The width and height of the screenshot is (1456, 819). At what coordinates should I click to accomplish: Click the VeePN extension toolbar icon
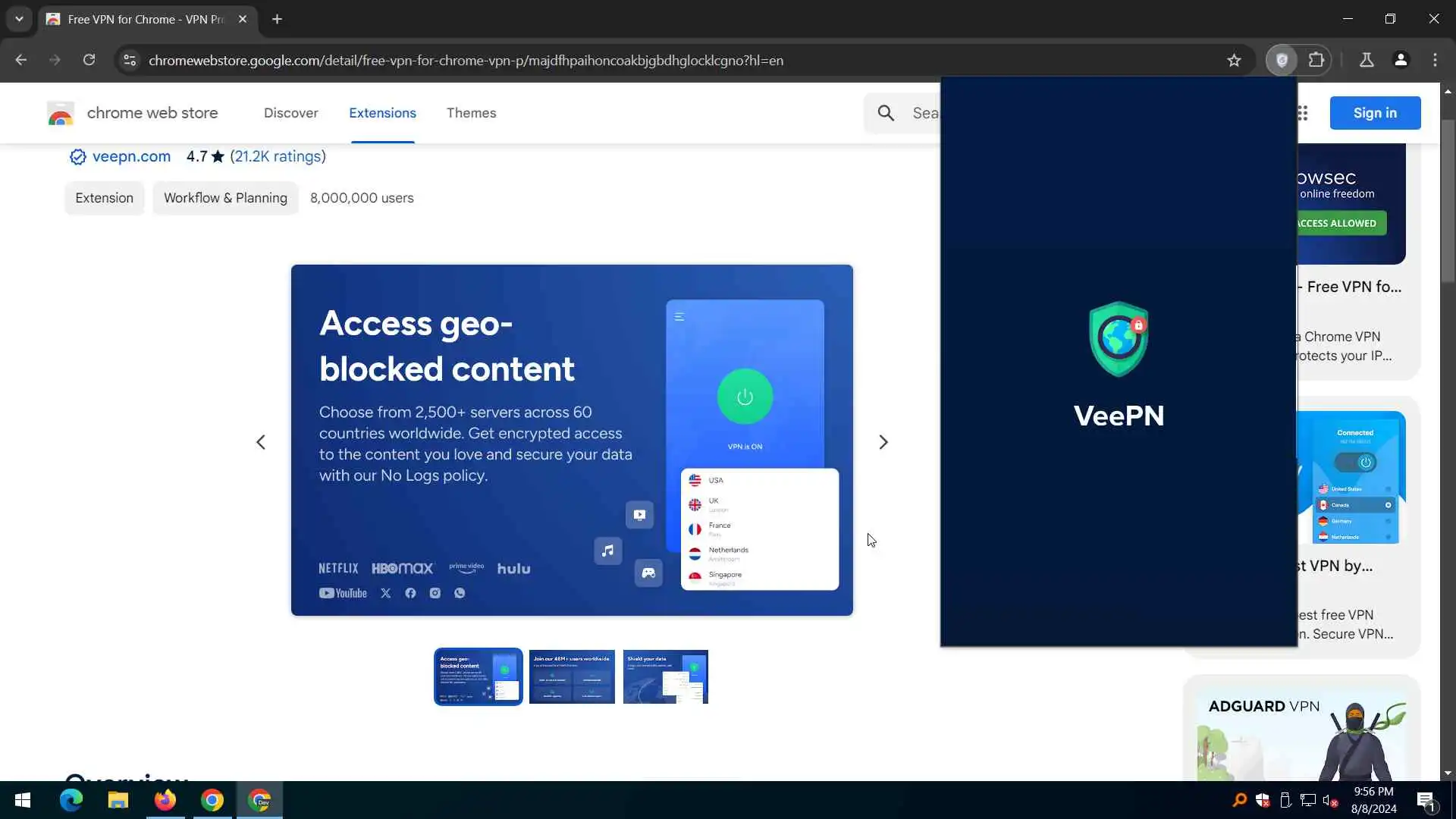coord(1282,60)
